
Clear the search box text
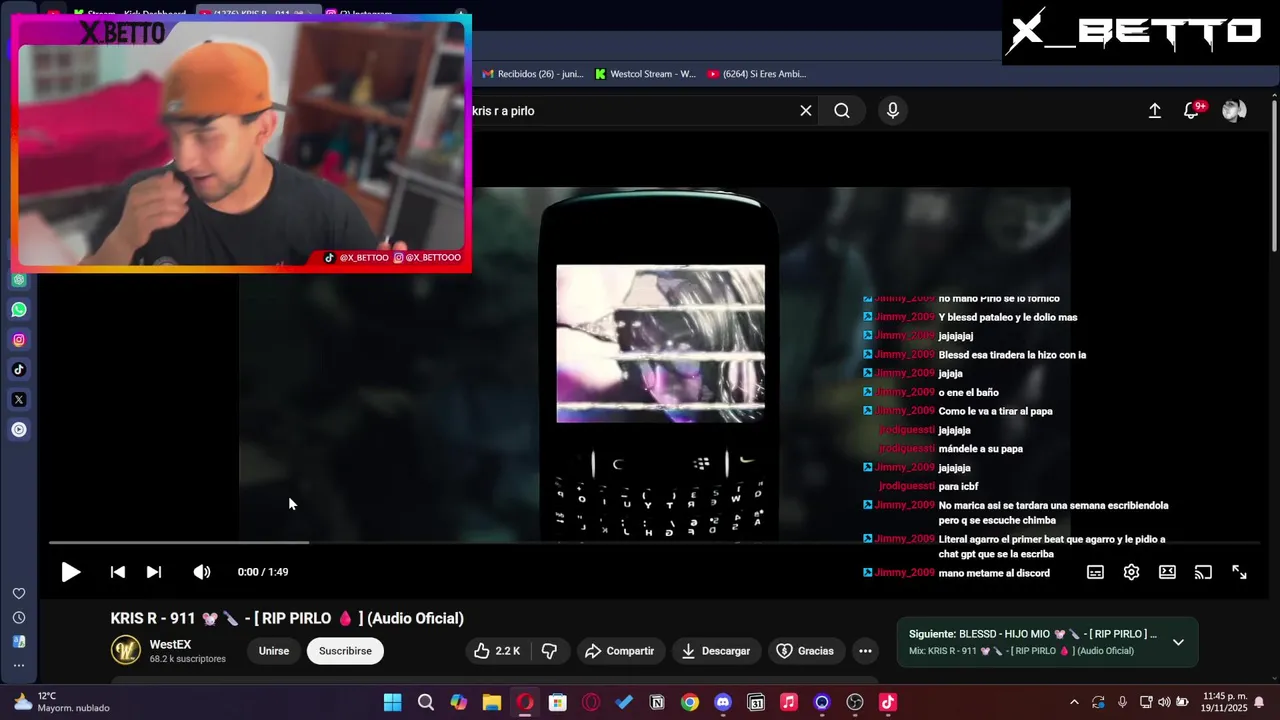click(806, 111)
